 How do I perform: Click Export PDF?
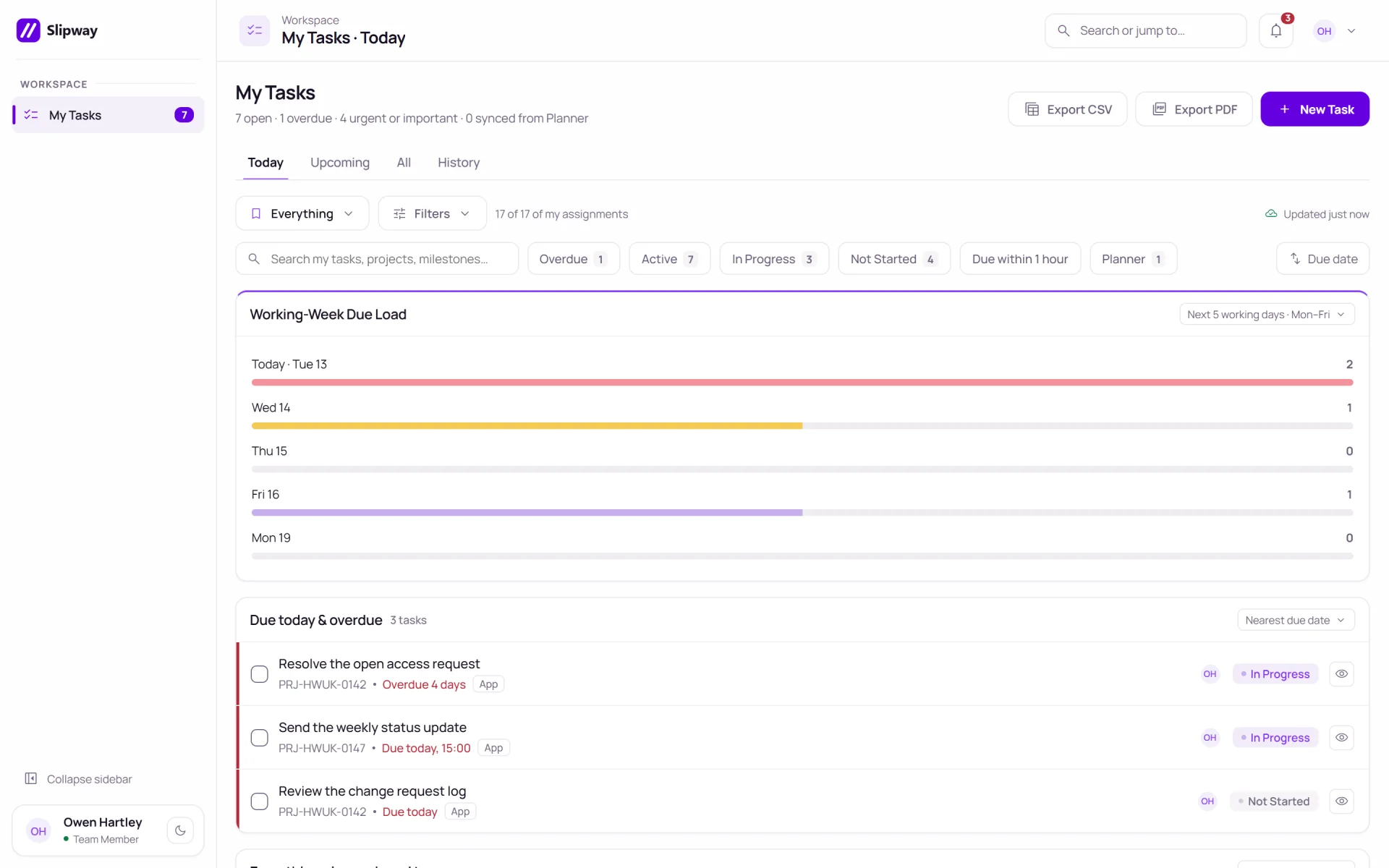[1194, 109]
